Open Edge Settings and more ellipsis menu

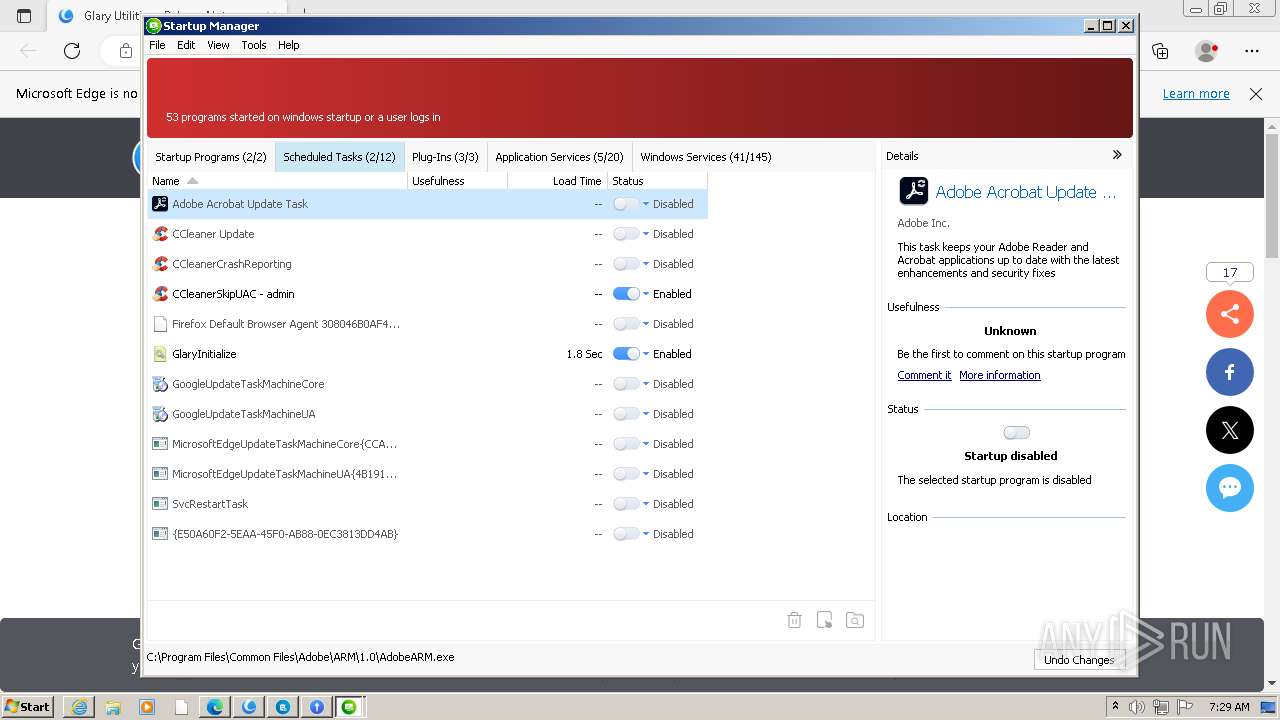pyautogui.click(x=1252, y=51)
